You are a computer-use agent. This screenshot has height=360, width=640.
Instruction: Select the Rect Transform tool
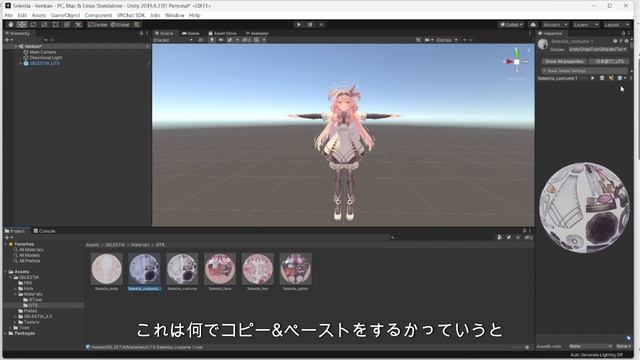coord(56,24)
